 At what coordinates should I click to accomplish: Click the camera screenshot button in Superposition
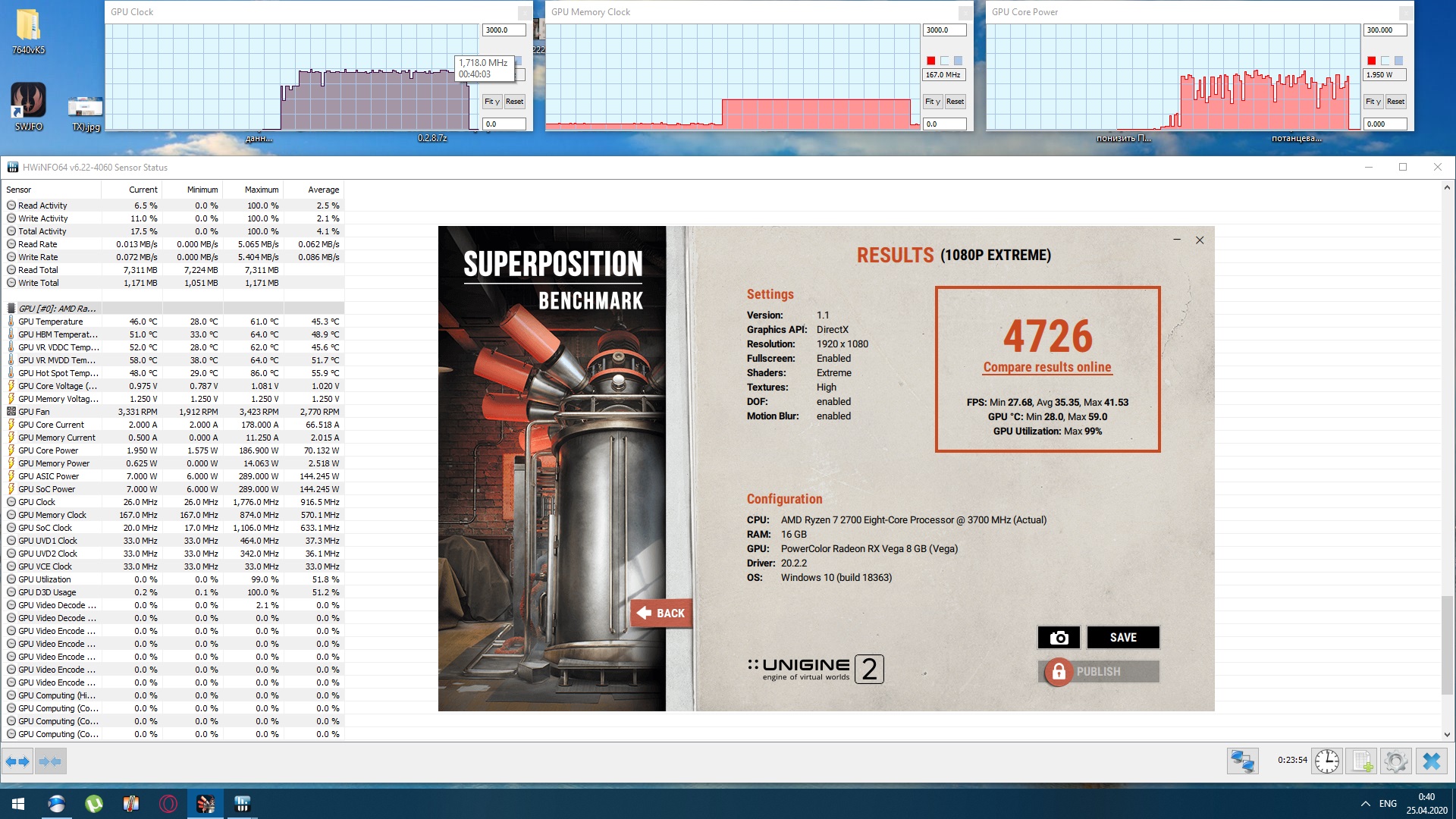(x=1059, y=638)
